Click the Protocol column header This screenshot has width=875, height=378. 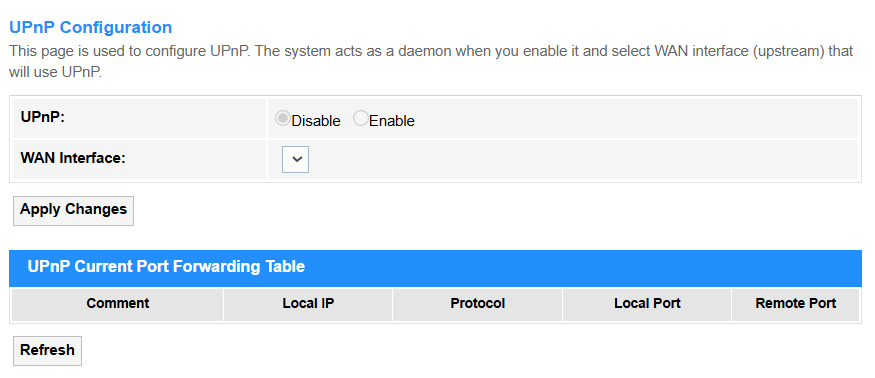click(478, 304)
